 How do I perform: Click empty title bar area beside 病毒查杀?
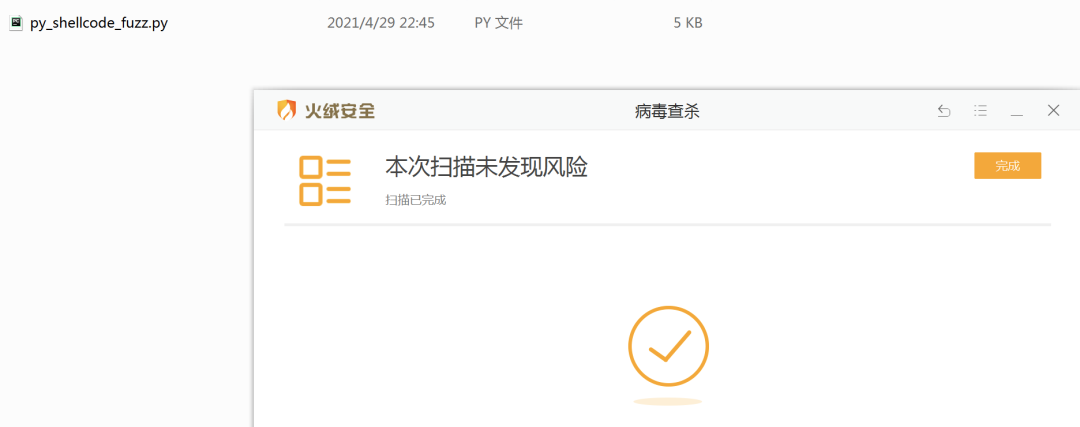813,110
